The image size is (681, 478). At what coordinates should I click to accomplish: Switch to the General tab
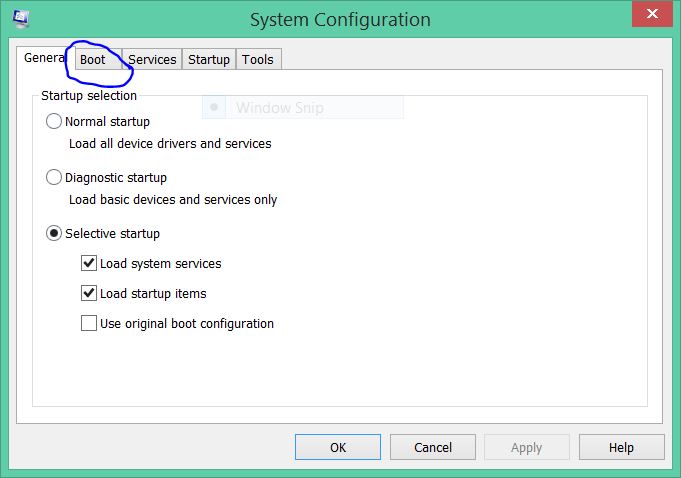(44, 58)
